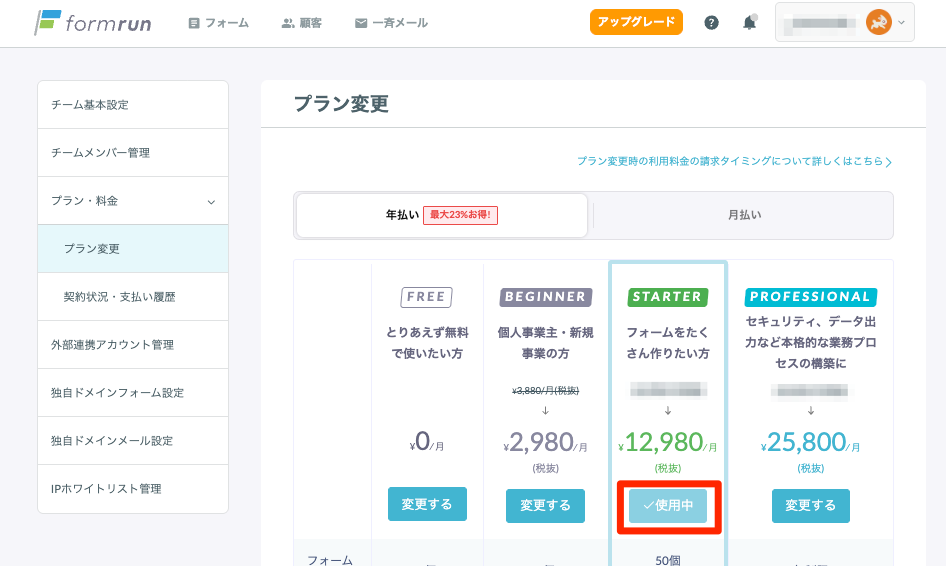Open notifications bell icon
946x566 pixels.
[749, 22]
